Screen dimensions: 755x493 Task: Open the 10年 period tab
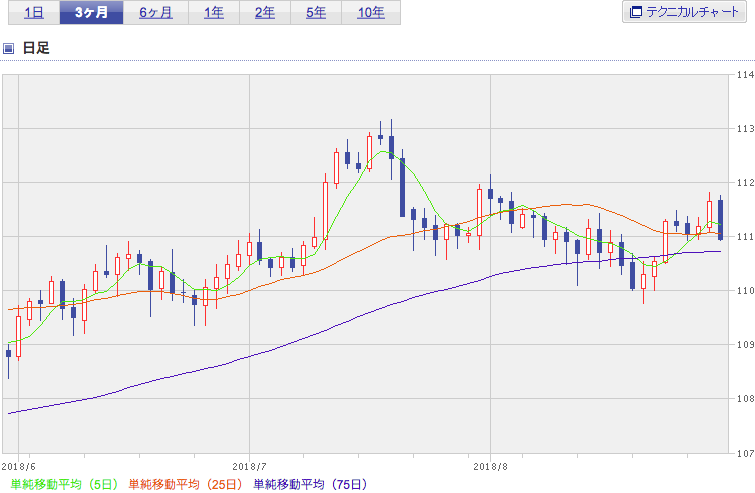pos(371,13)
